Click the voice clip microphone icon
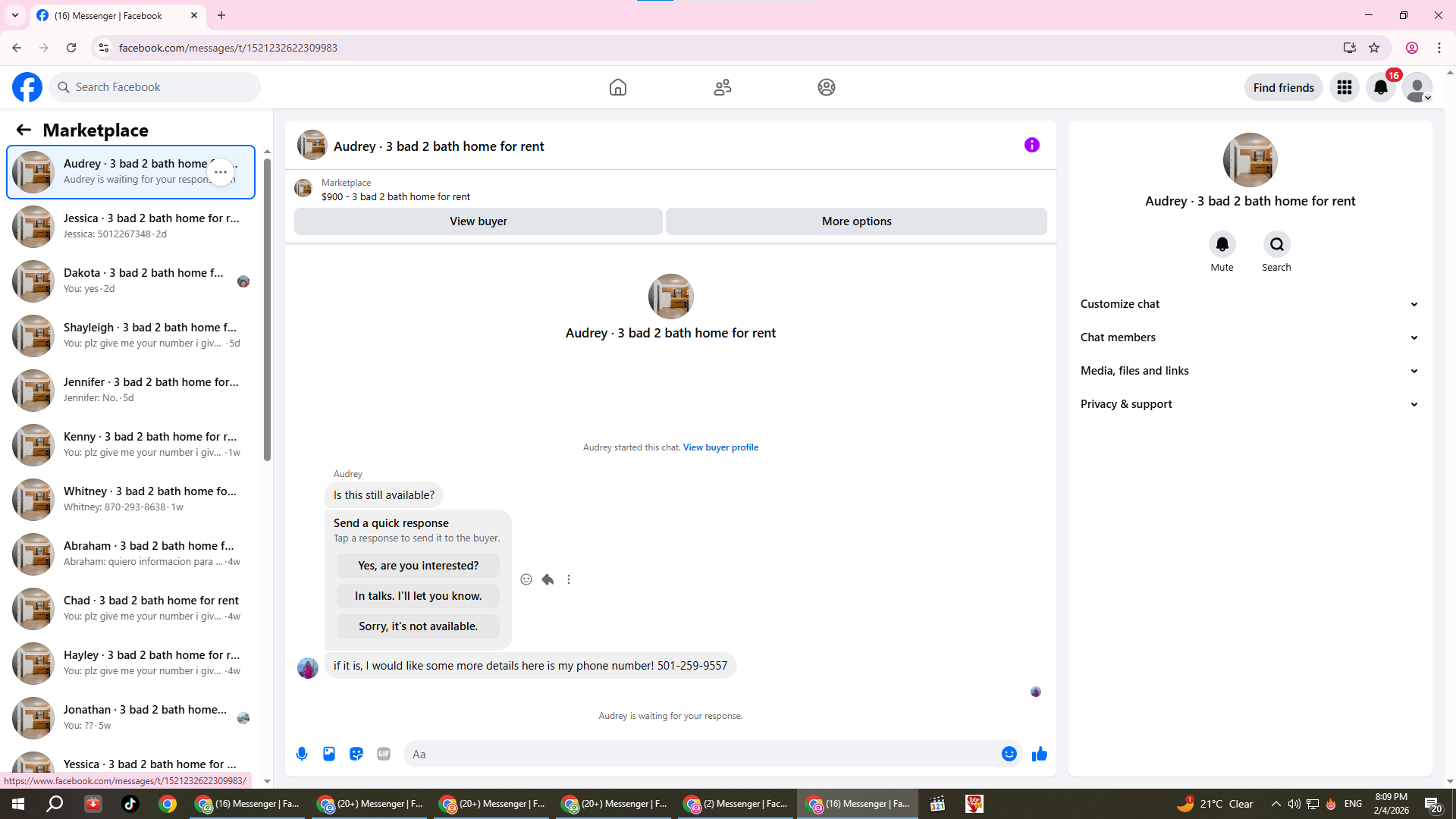1456x819 pixels. (302, 754)
